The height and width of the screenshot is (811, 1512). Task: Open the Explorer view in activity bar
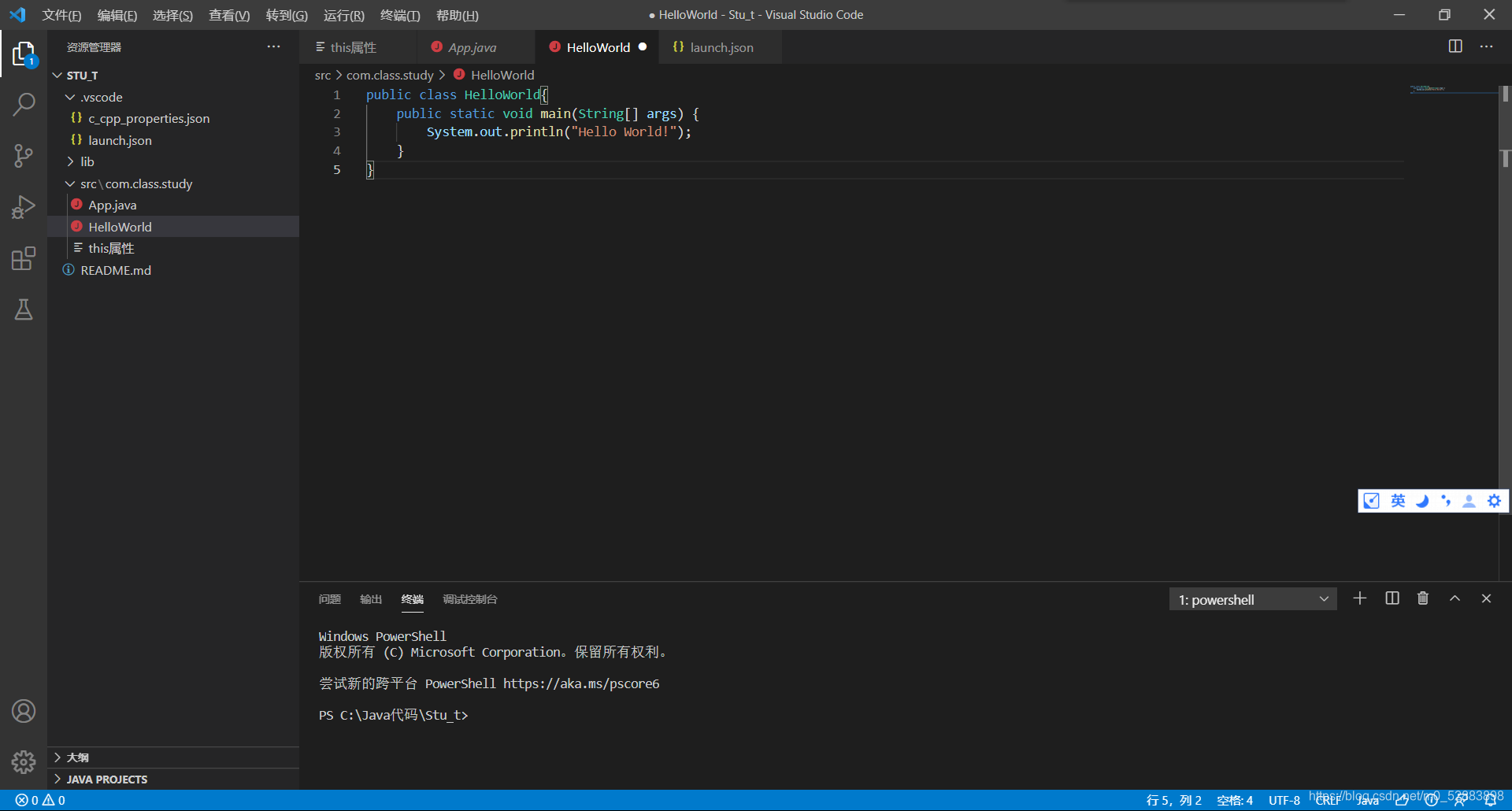[24, 54]
